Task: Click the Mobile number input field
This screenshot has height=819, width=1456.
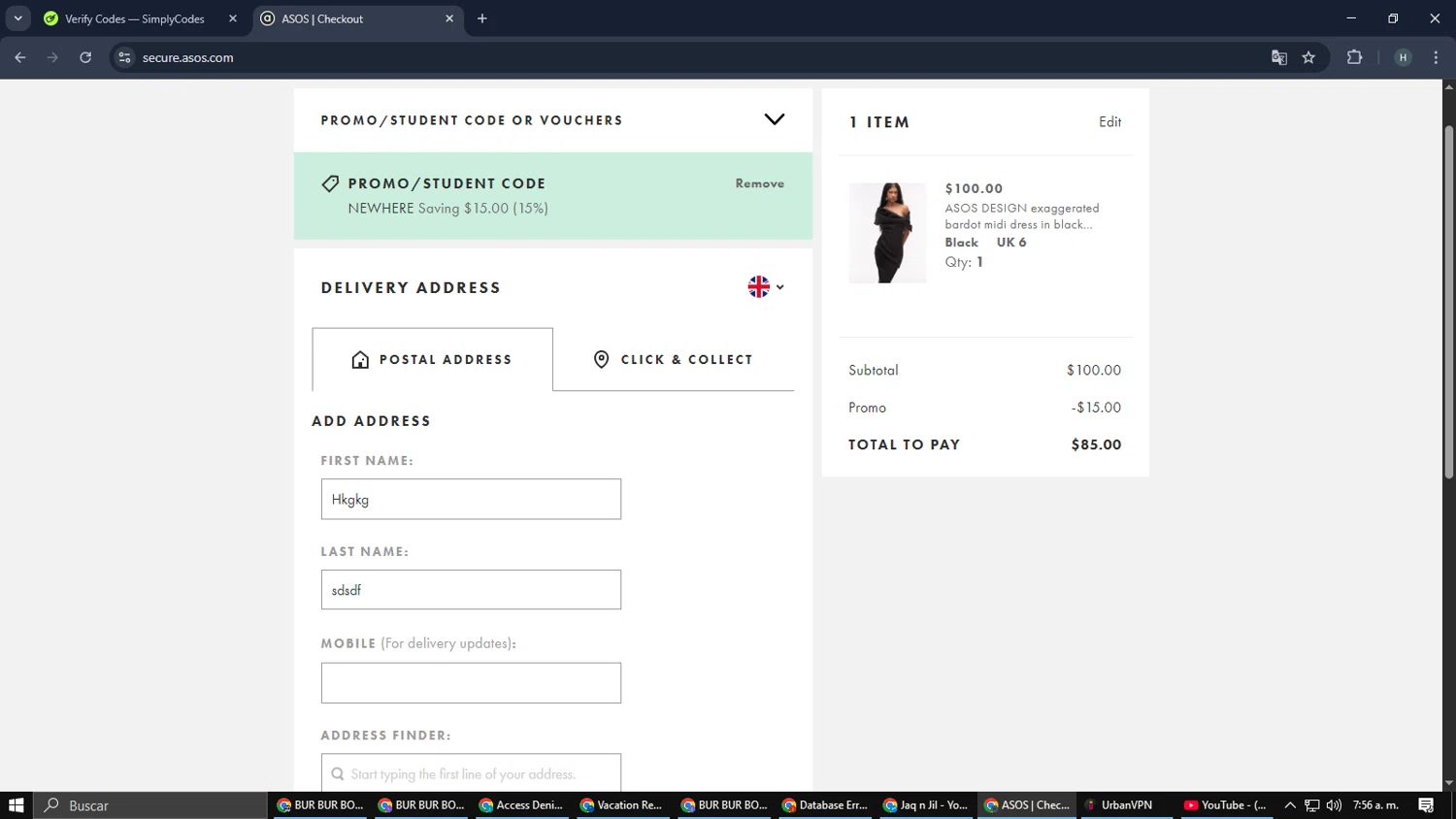Action: [x=471, y=683]
